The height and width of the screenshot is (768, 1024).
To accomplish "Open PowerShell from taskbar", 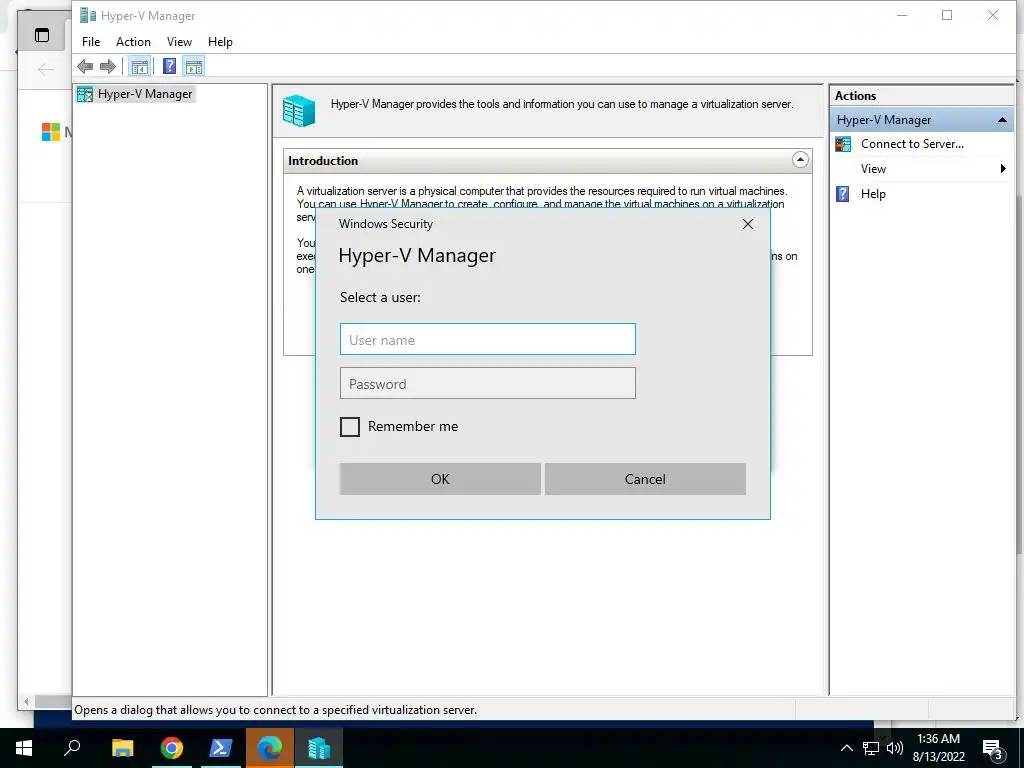I will pyautogui.click(x=221, y=748).
